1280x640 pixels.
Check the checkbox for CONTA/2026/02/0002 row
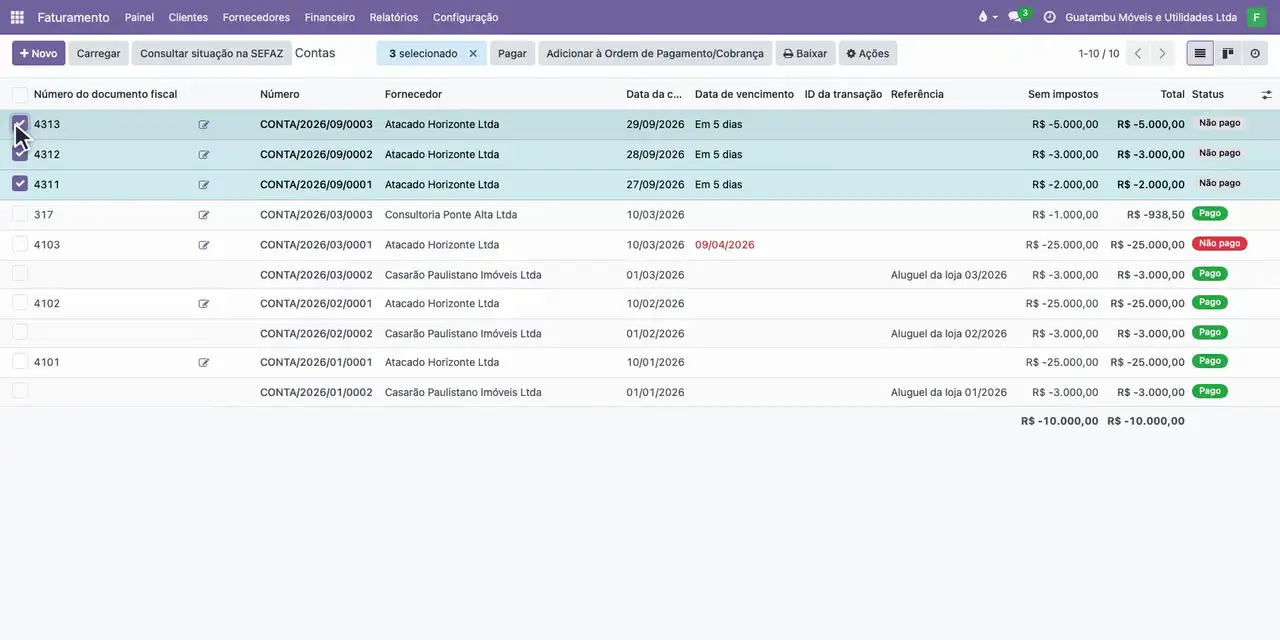point(20,332)
